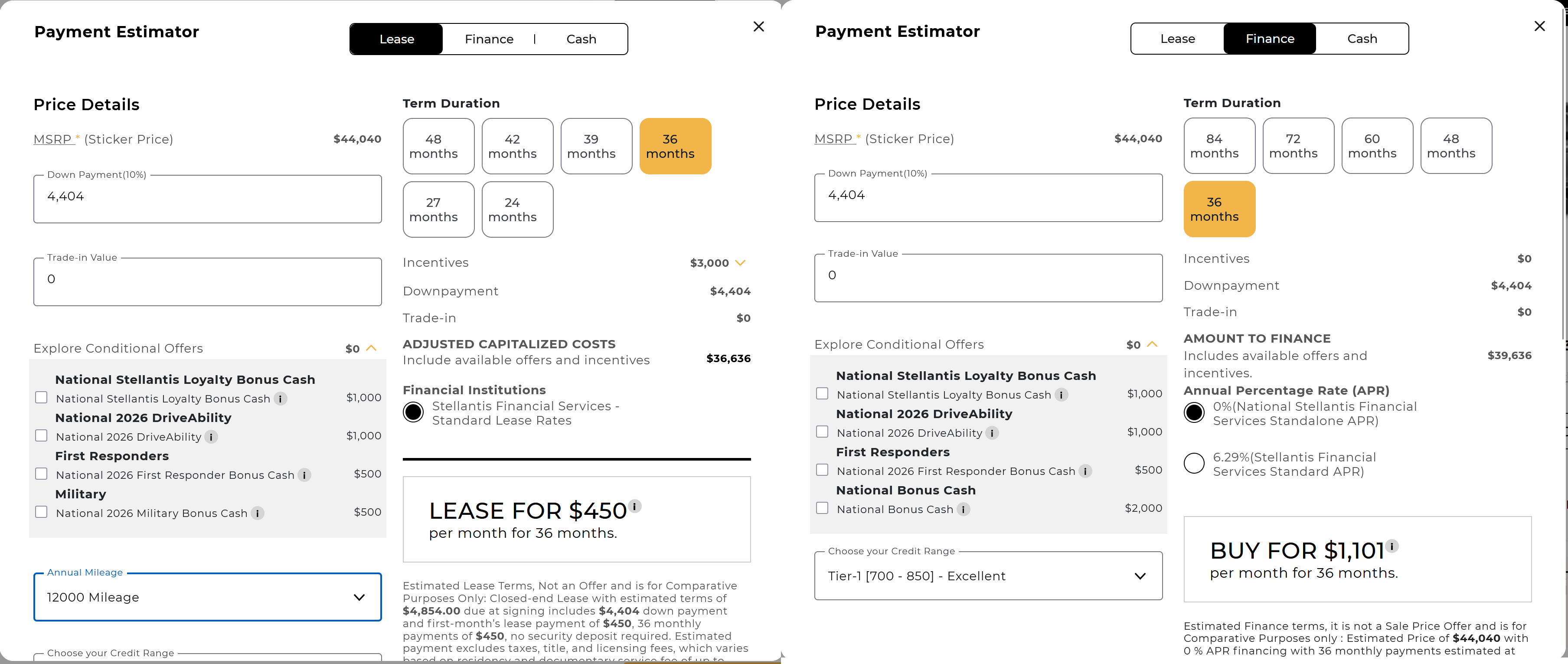Edit Down Payment field in finance panel
Screen dimensions: 1568x664
pos(989,197)
